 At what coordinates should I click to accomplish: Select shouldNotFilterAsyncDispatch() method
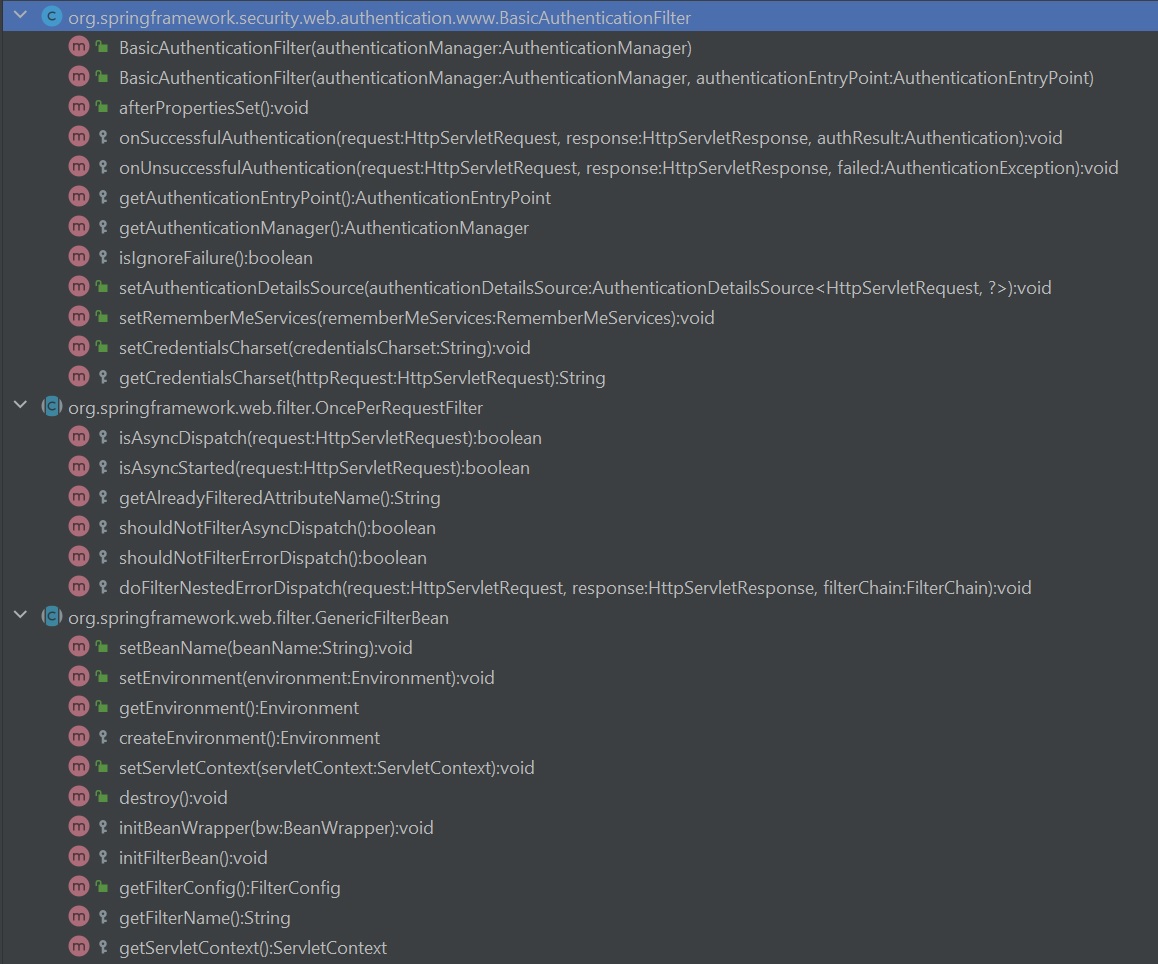[277, 528]
